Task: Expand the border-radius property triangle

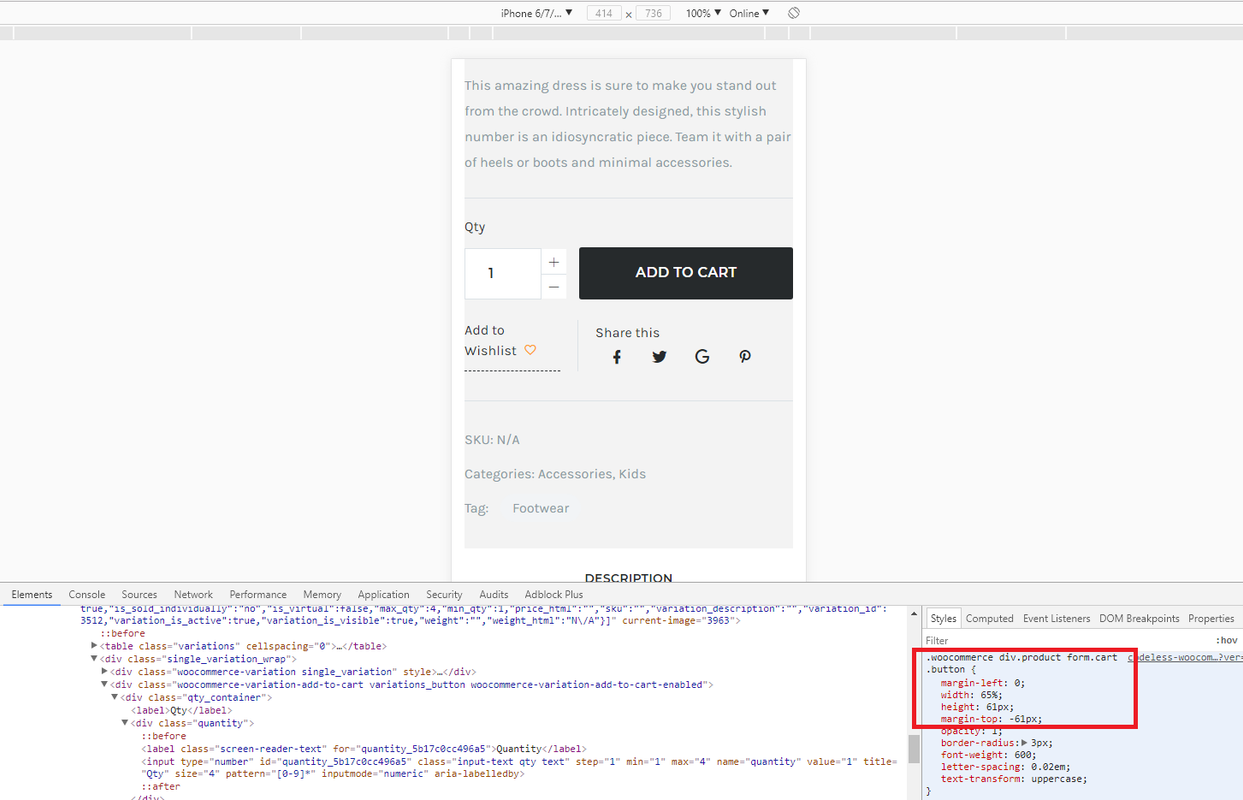Action: pos(1023,743)
